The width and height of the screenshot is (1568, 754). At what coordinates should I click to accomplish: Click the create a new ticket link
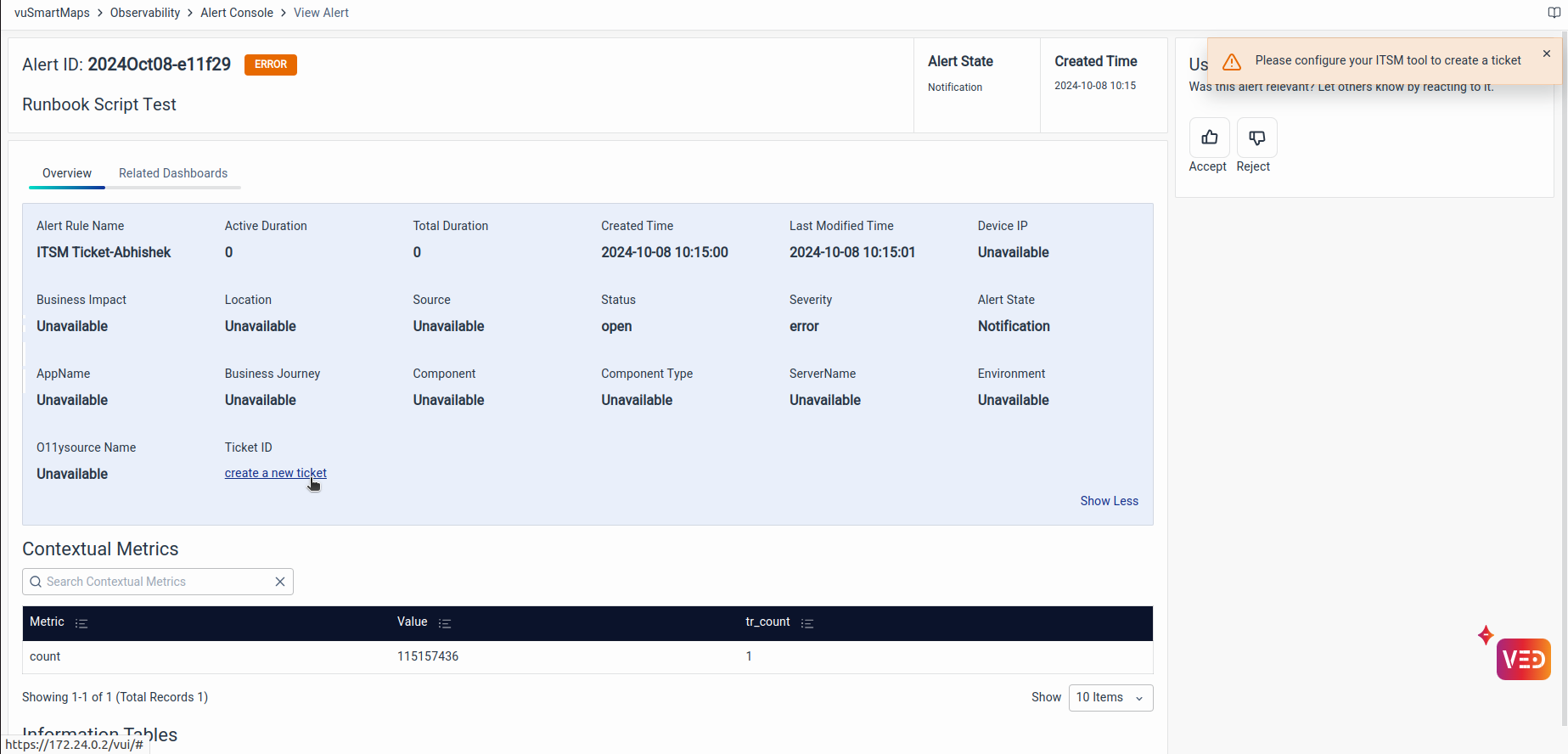coord(275,473)
